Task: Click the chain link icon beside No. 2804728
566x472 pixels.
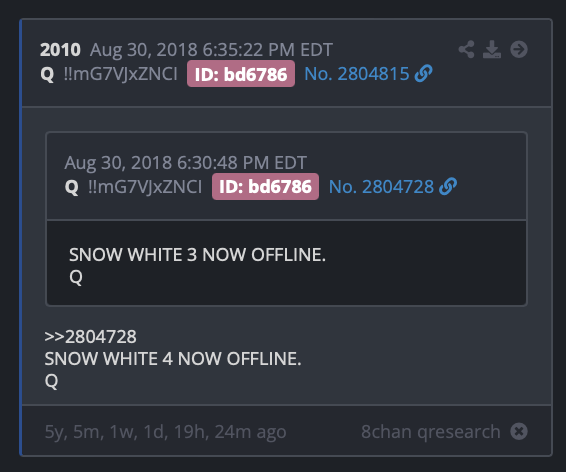Action: (x=448, y=187)
